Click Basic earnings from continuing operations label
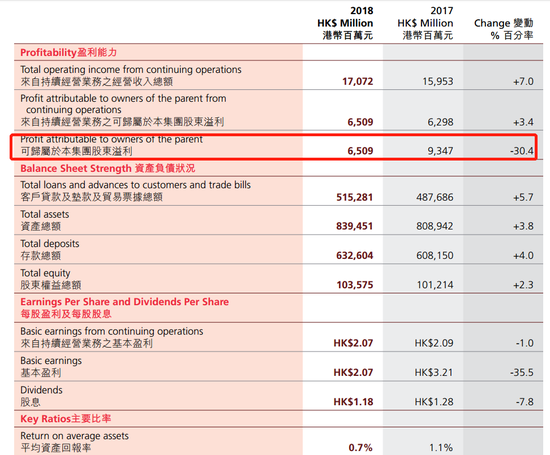550x455 pixels. click(112, 337)
